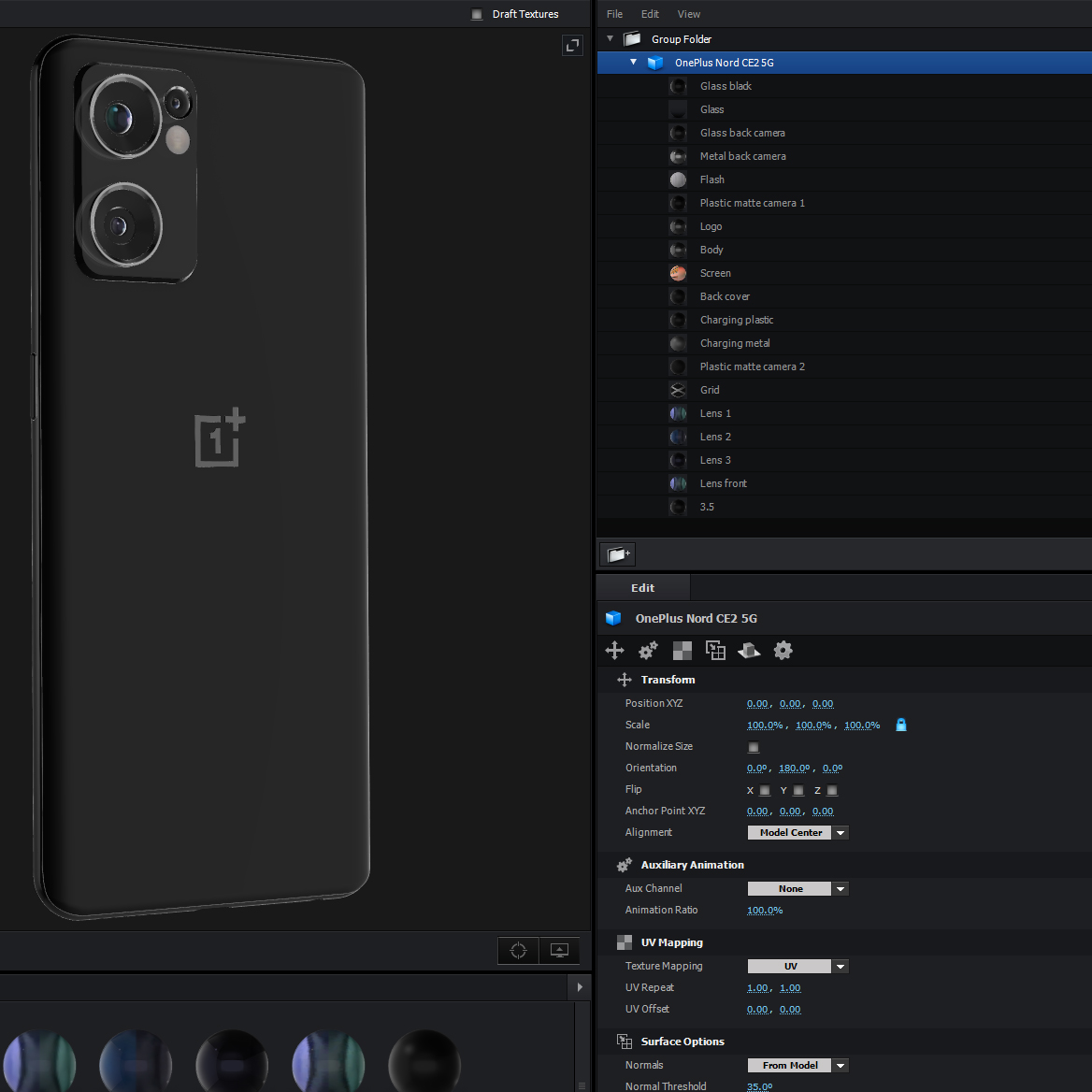Viewport: 1092px width, 1092px height.
Task: Click the target reset view icon
Action: (x=518, y=951)
